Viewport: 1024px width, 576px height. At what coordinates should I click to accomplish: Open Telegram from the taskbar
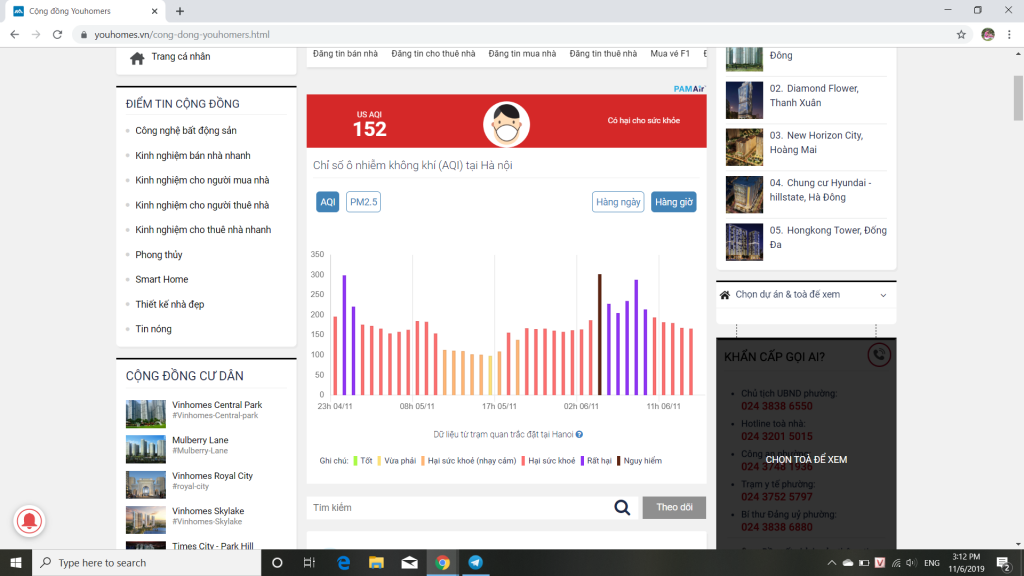click(475, 562)
